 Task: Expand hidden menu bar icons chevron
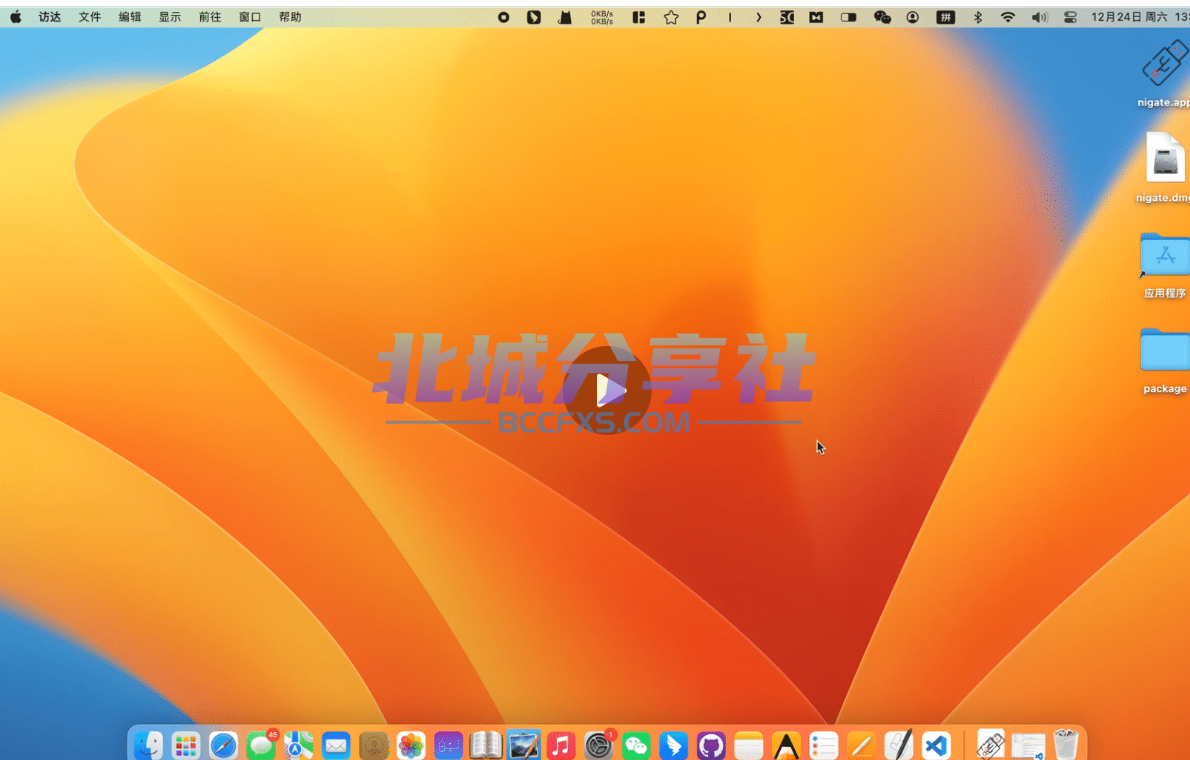coord(758,17)
